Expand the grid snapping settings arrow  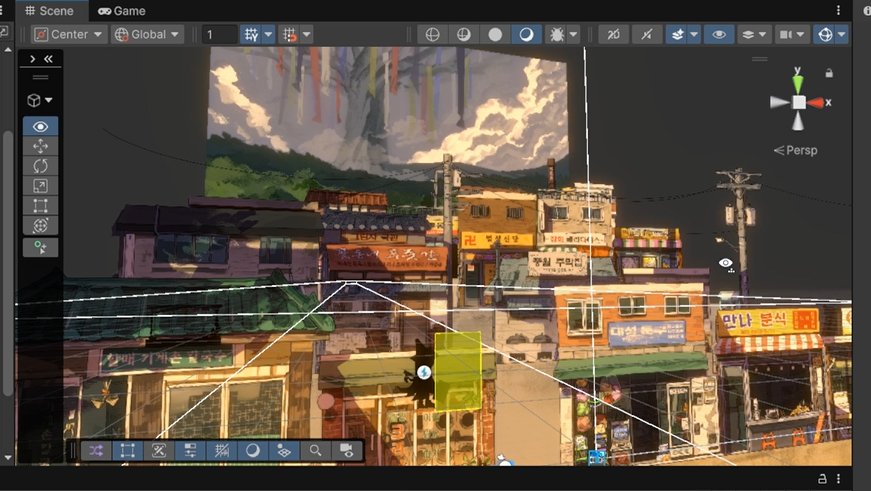pos(307,34)
